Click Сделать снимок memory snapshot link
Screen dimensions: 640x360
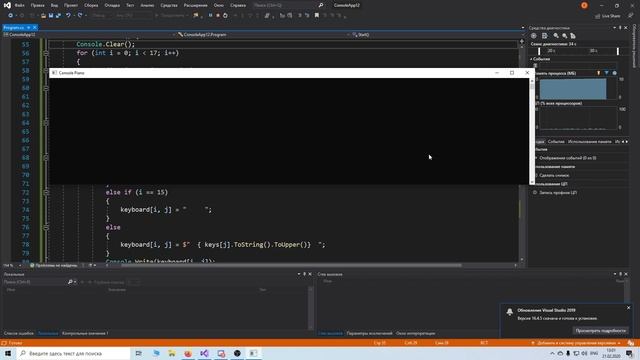tap(554, 176)
